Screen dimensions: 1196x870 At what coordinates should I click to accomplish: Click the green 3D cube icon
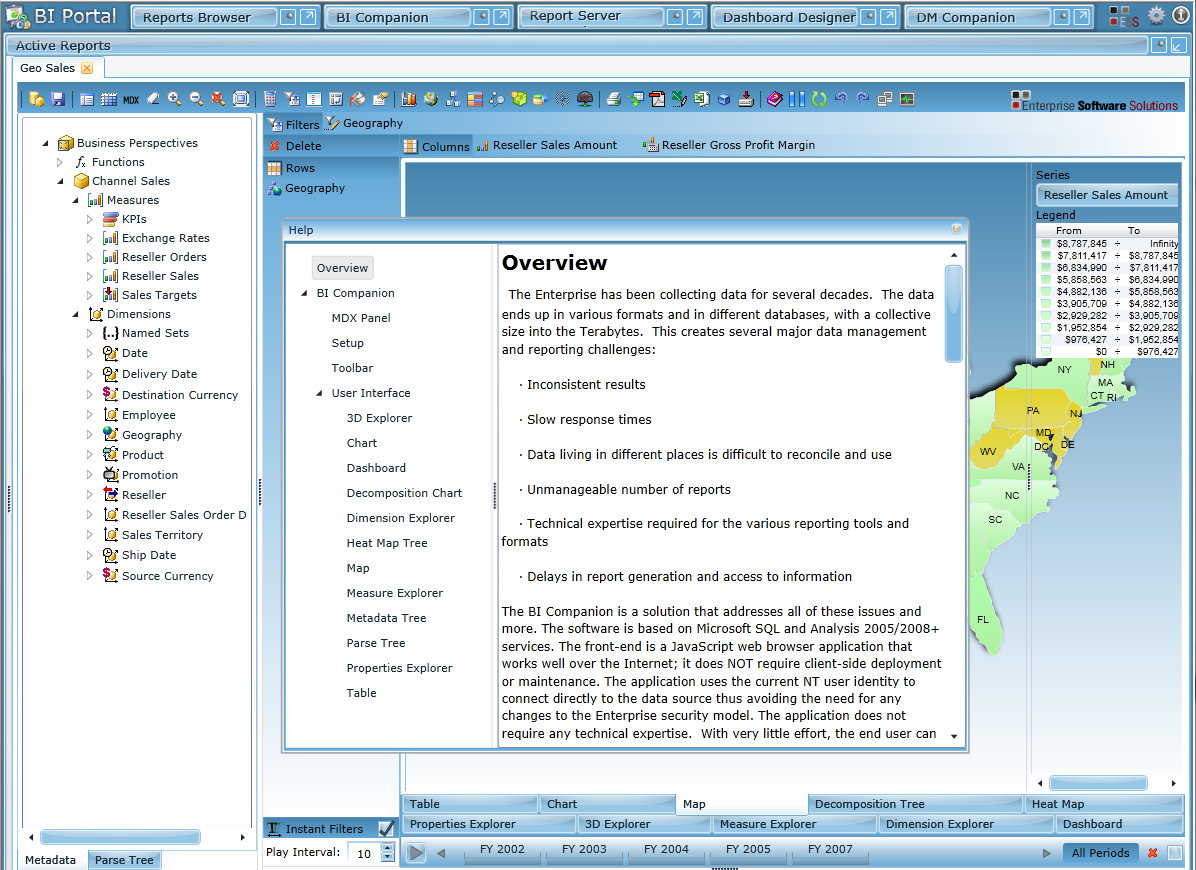pos(519,99)
